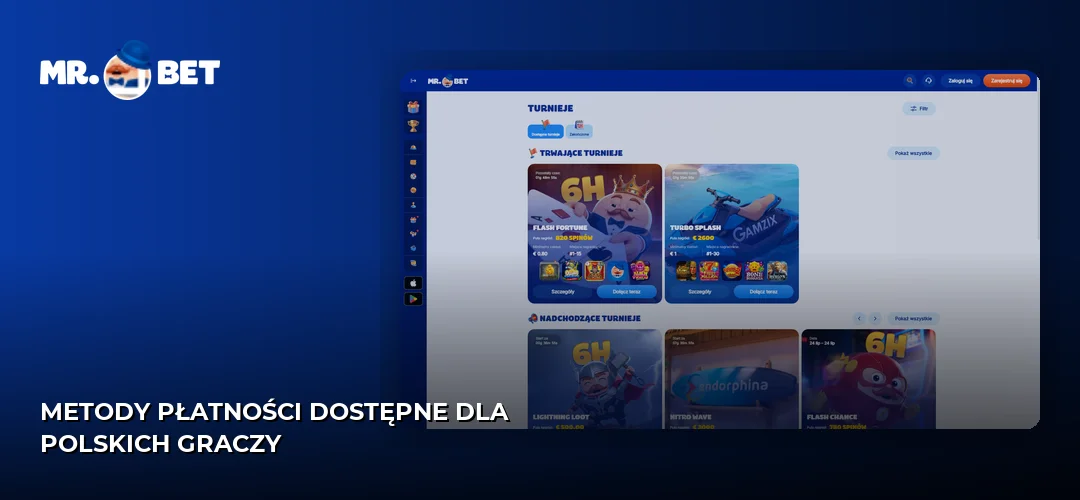Click the NADCHODZĄCE TURNIEJE section heading
Screen dimensions: 1080x500
click(x=590, y=318)
